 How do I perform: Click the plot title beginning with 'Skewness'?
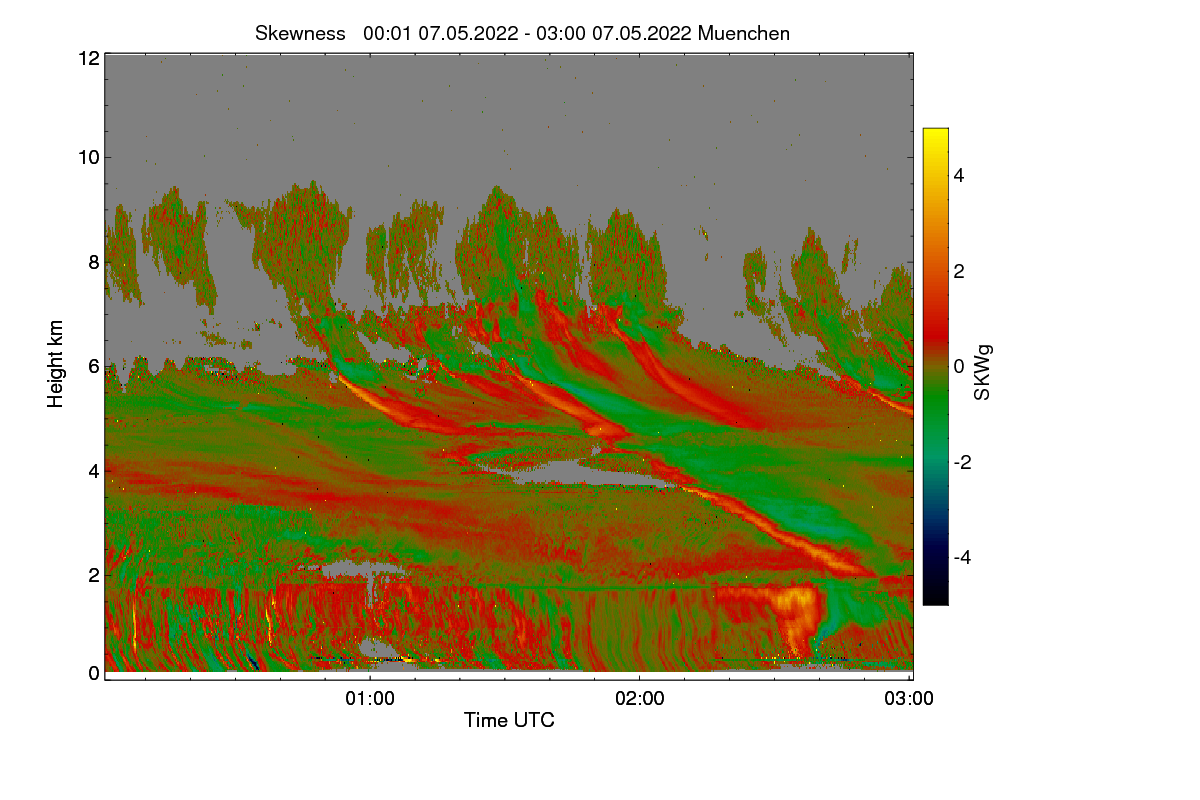(522, 33)
